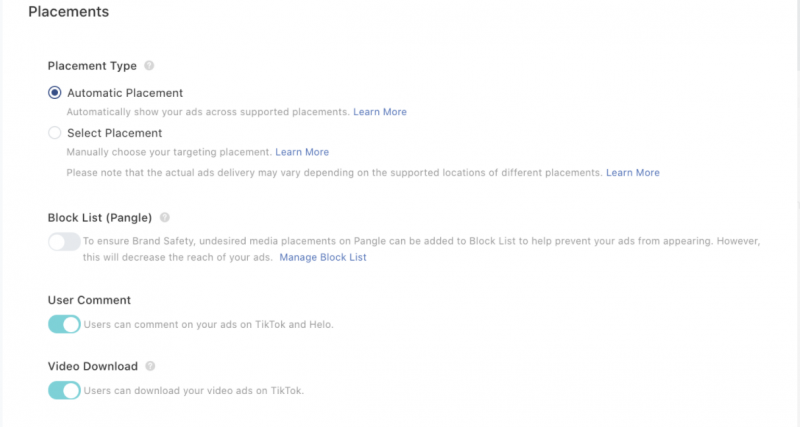
Task: Click the 'Users can comment on your ads' description
Action: [209, 324]
